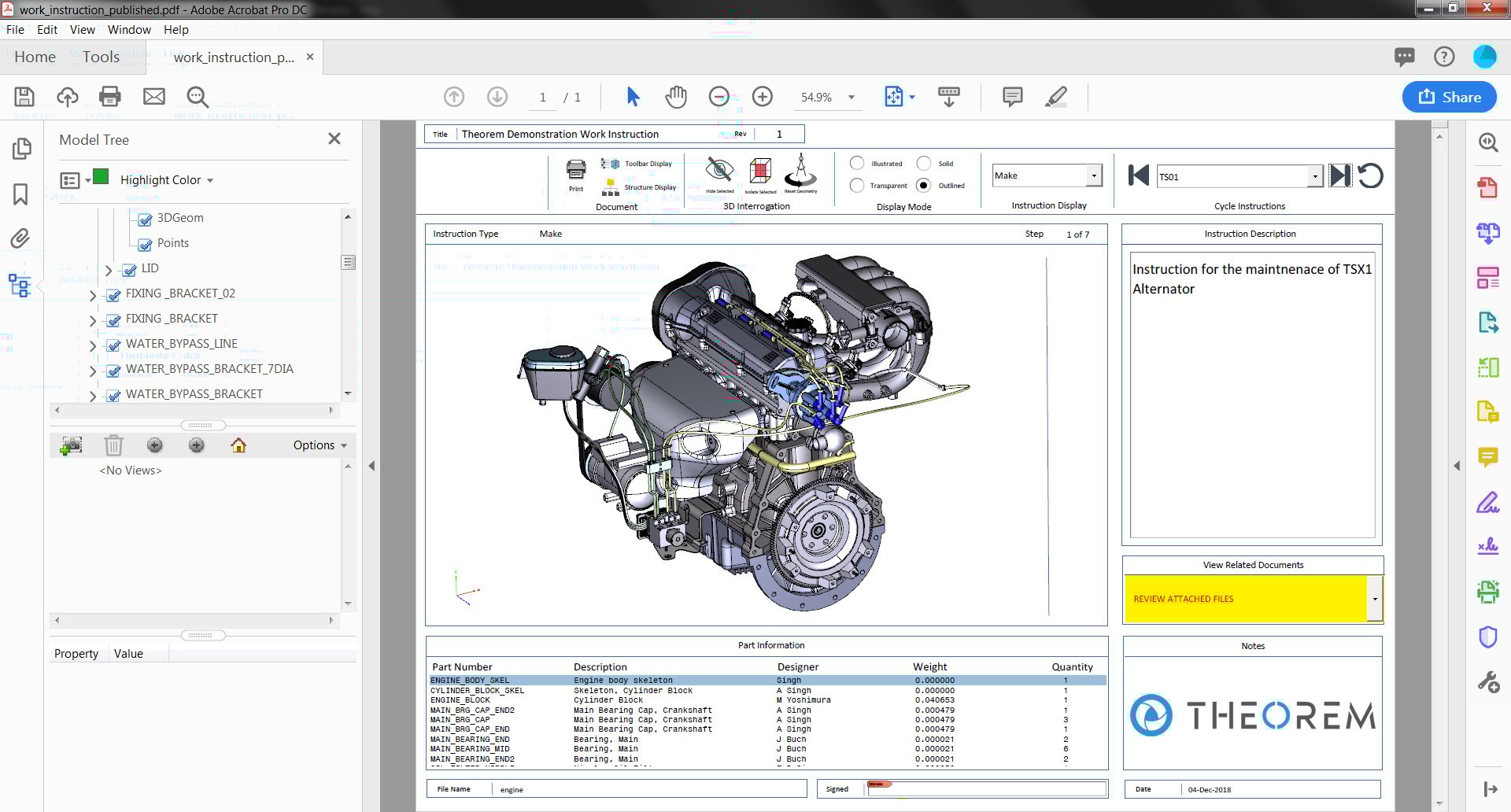The image size is (1511, 812).
Task: Open the Attachments panel paperclip icon
Action: coord(20,238)
